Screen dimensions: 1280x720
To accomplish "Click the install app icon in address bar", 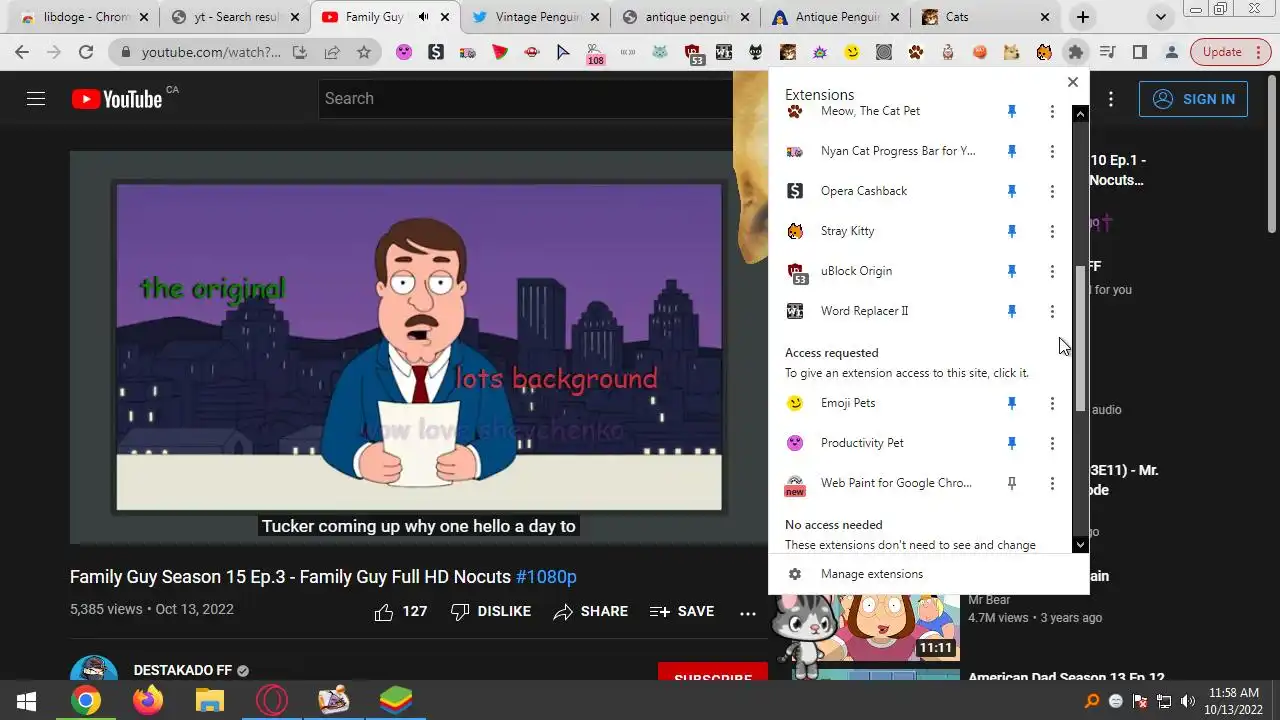I will coord(300,52).
